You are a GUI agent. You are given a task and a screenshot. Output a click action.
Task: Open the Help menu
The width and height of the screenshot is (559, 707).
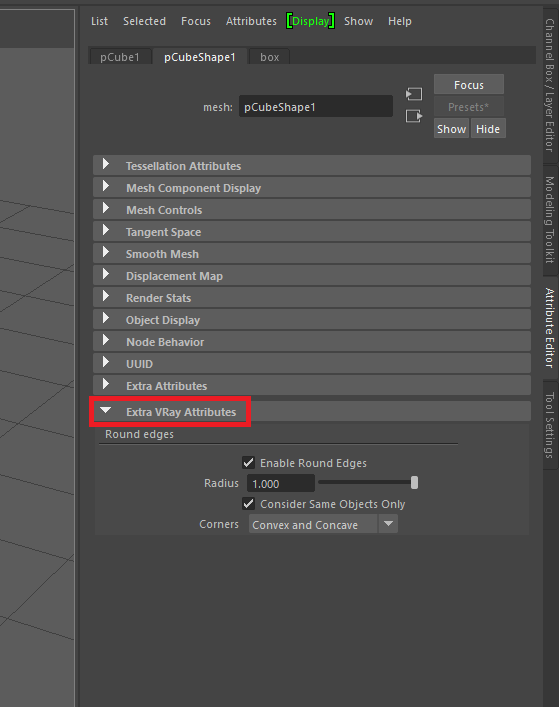point(399,21)
